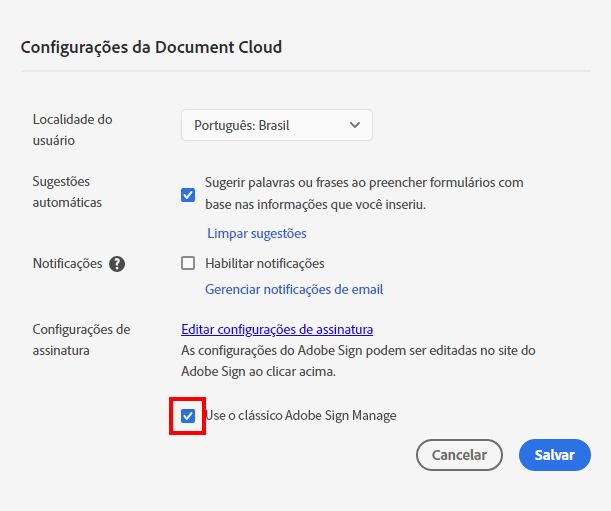This screenshot has width=611, height=511.
Task: Click the Sugerir palavras ou frases description text
Action: [364, 193]
